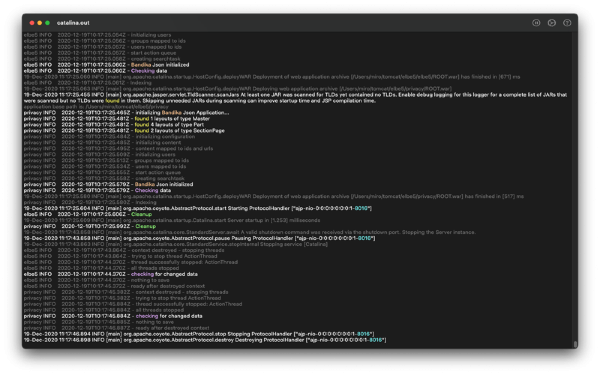Click the TldScanner.scanJars log line
This screenshot has width=600, height=375.
295,98
